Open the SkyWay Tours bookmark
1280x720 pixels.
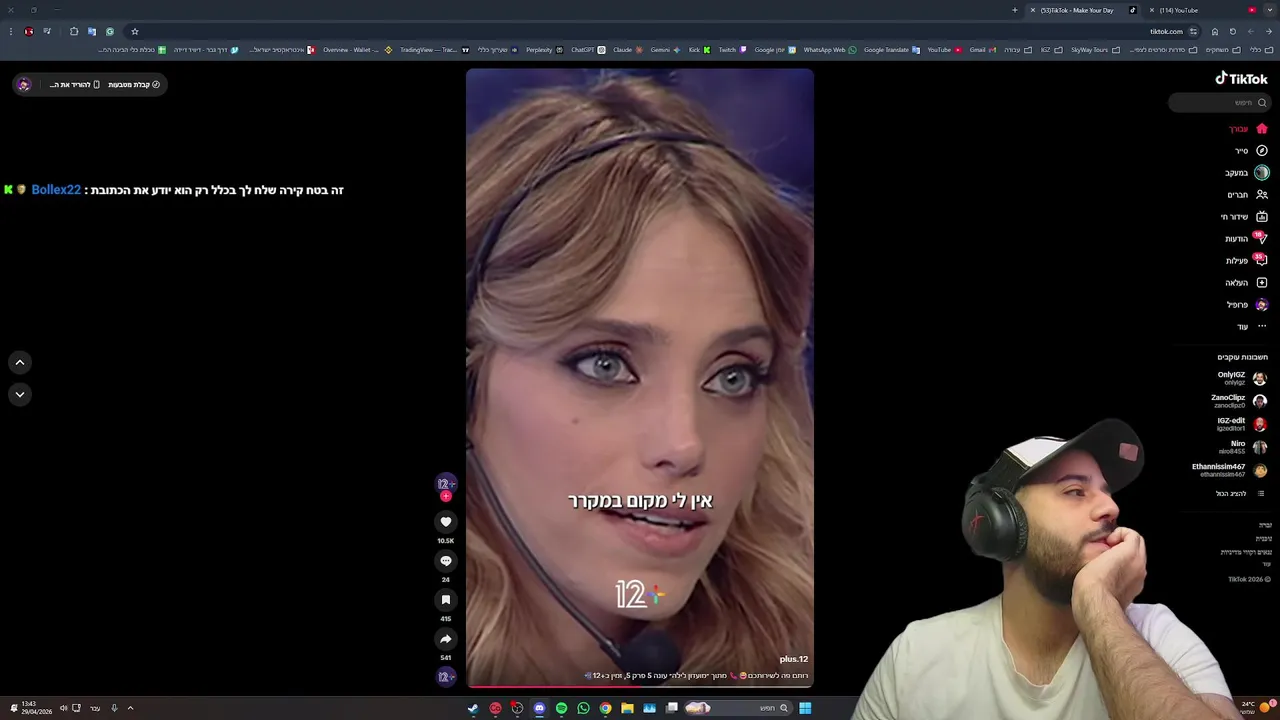click(1095, 50)
